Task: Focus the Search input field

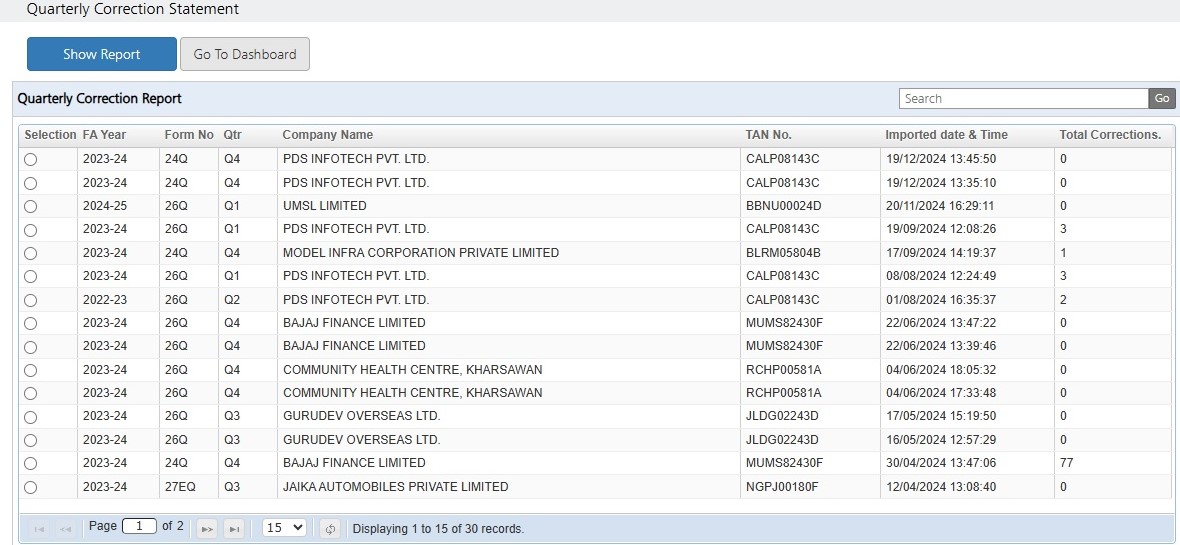Action: point(1023,99)
